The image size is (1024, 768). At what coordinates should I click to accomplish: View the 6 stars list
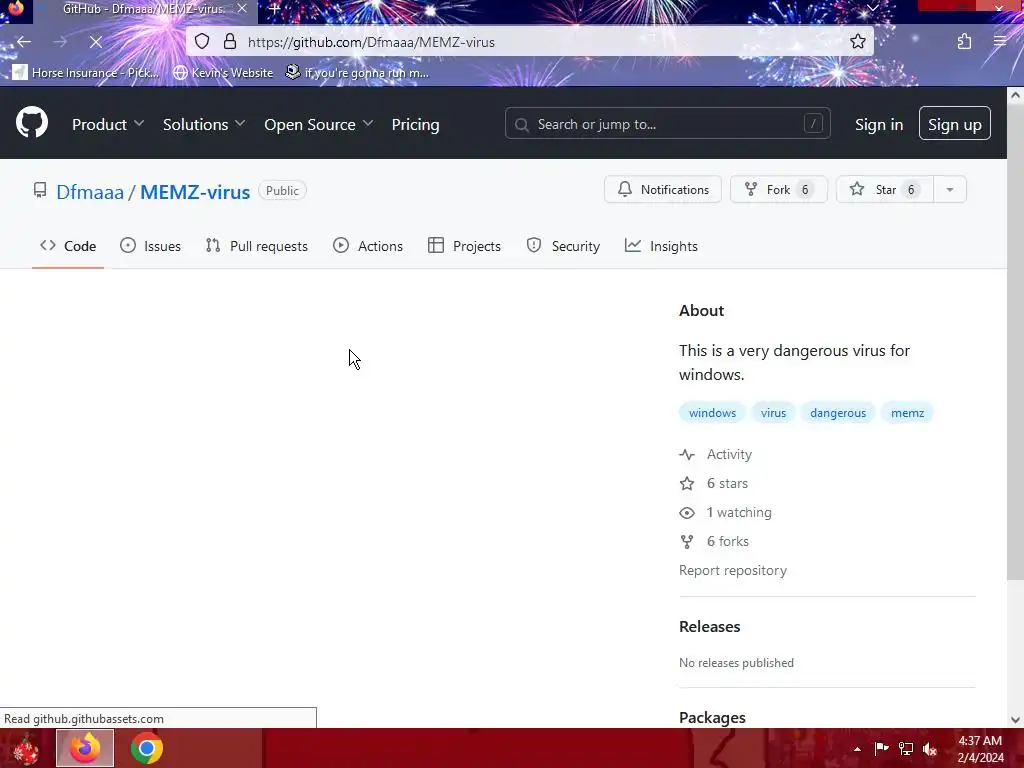(714, 483)
